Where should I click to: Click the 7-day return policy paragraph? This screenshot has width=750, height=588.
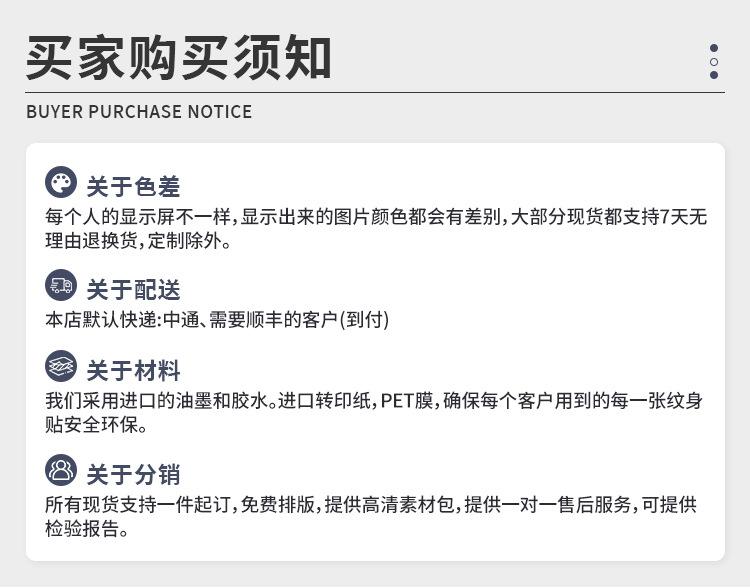pos(376,229)
